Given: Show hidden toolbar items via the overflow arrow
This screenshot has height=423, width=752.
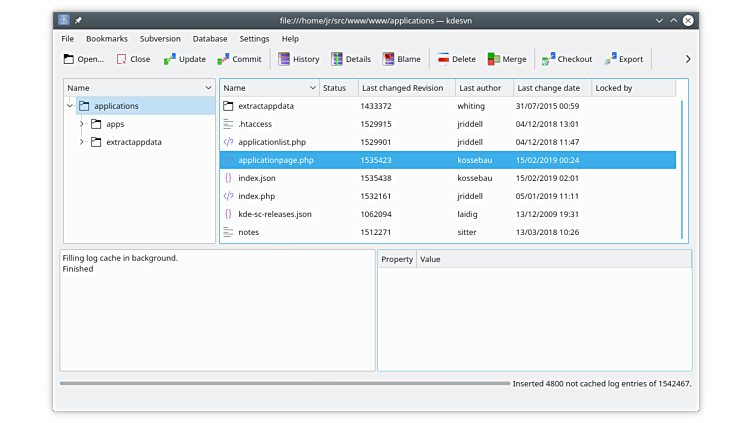Looking at the screenshot, I should (x=687, y=59).
